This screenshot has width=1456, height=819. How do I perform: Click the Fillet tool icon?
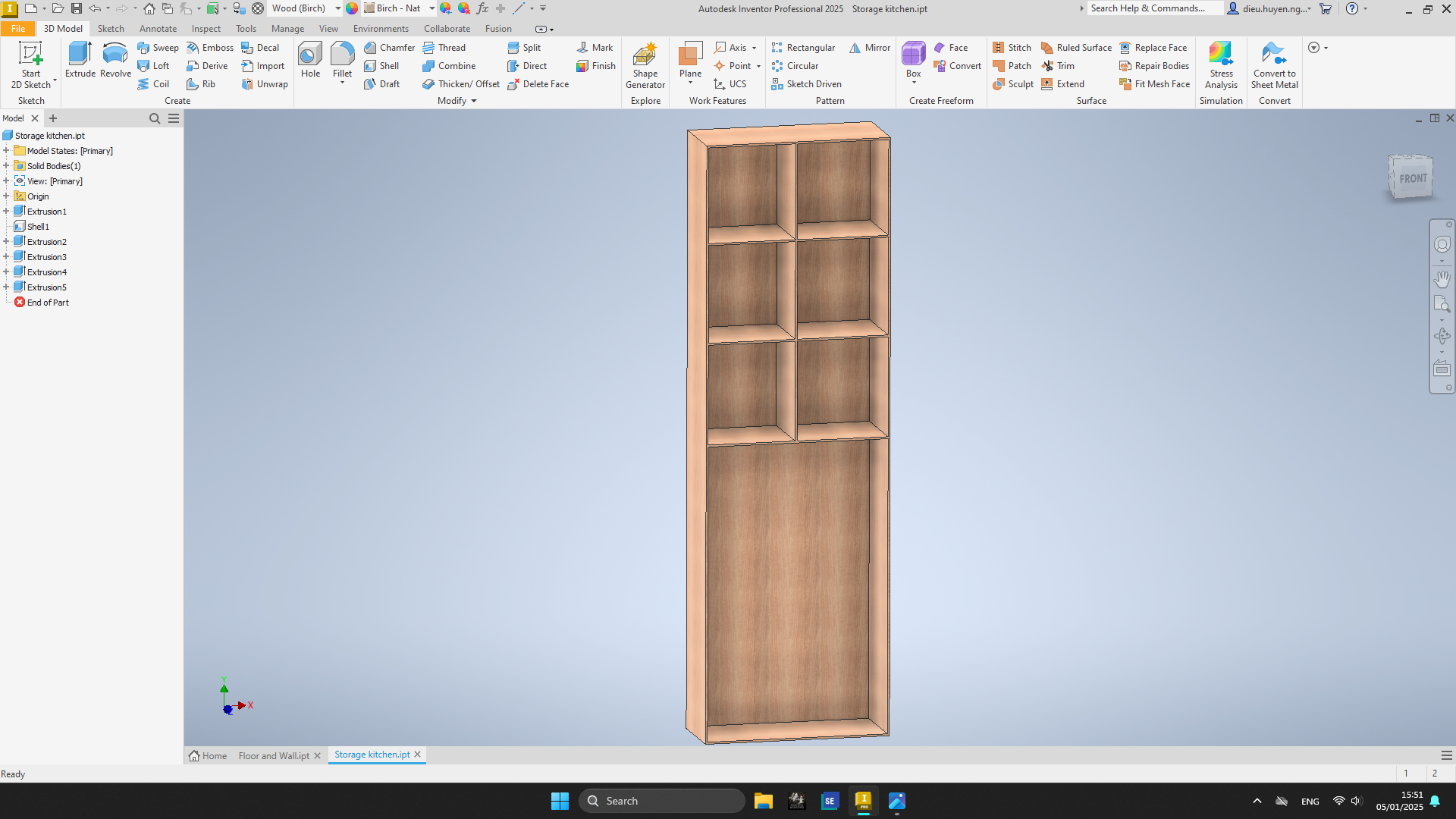pos(342,55)
